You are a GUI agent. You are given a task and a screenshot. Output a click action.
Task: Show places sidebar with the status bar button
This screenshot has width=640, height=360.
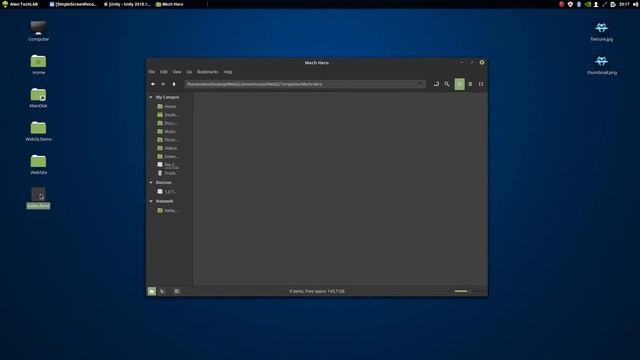[x=152, y=291]
